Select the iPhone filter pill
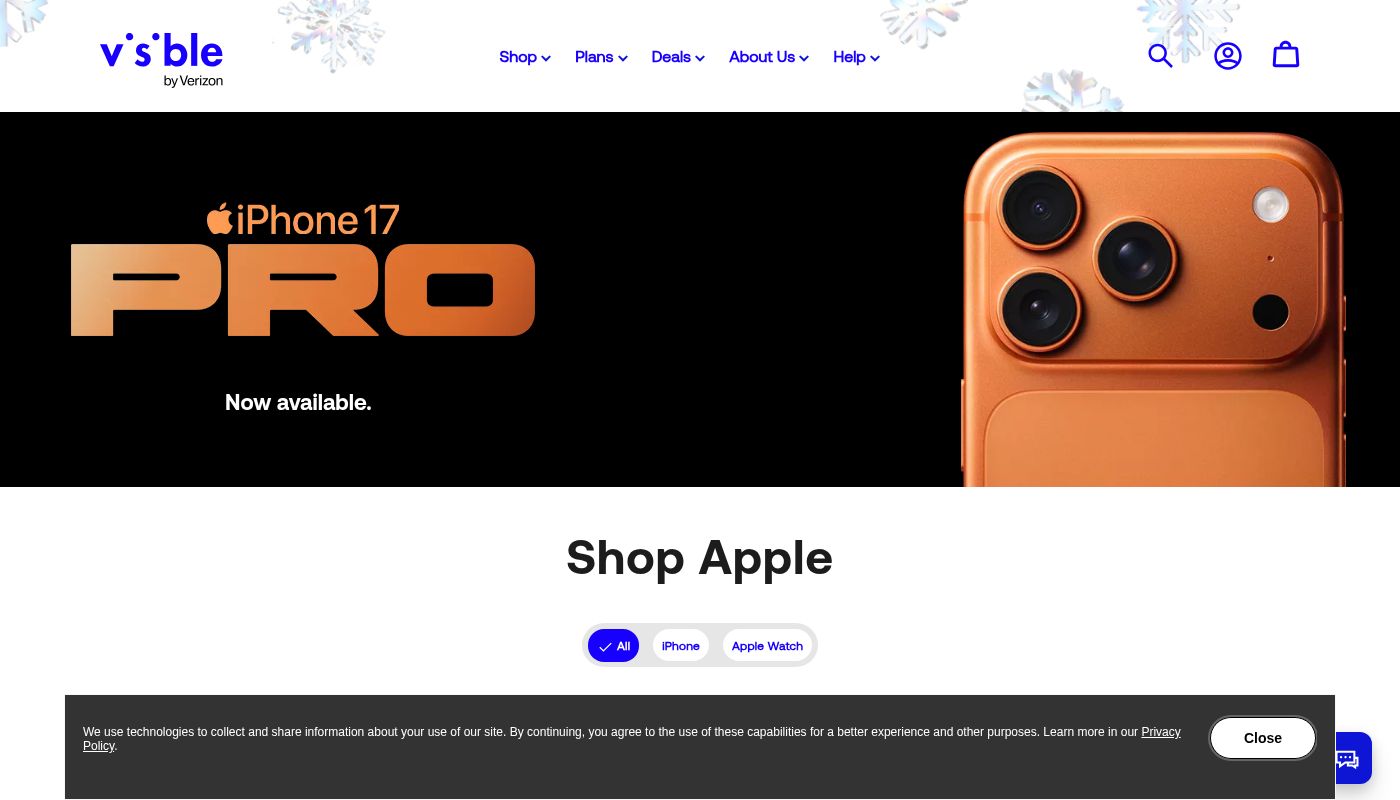 pyautogui.click(x=681, y=646)
